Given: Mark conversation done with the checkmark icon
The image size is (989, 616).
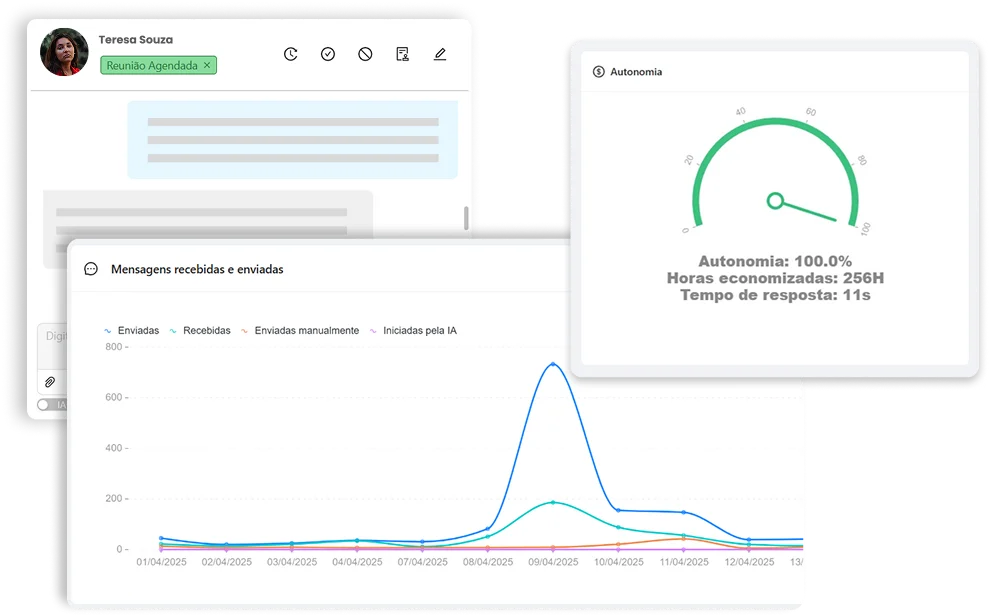Looking at the screenshot, I should (328, 54).
